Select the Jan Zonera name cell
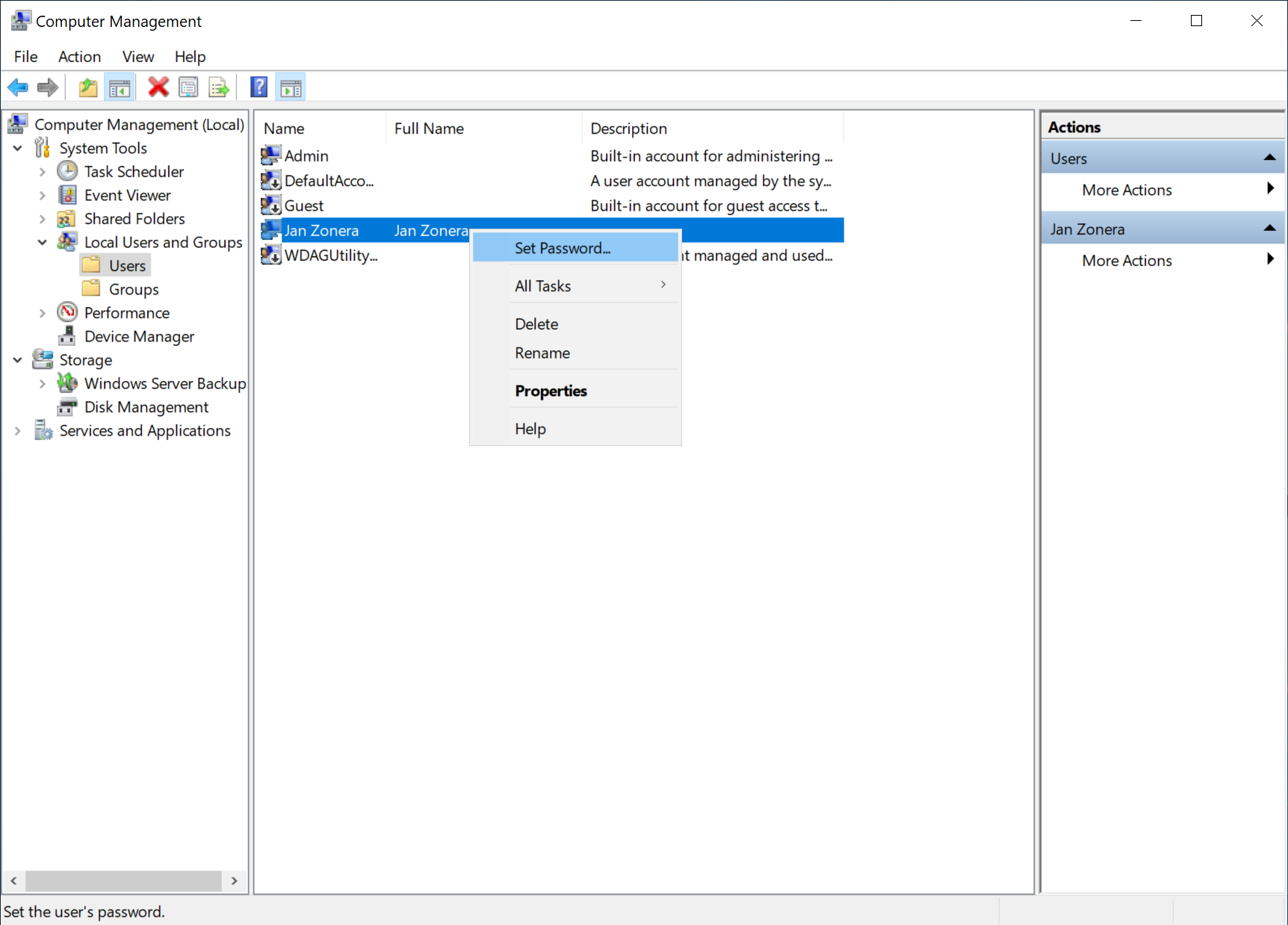 point(321,230)
